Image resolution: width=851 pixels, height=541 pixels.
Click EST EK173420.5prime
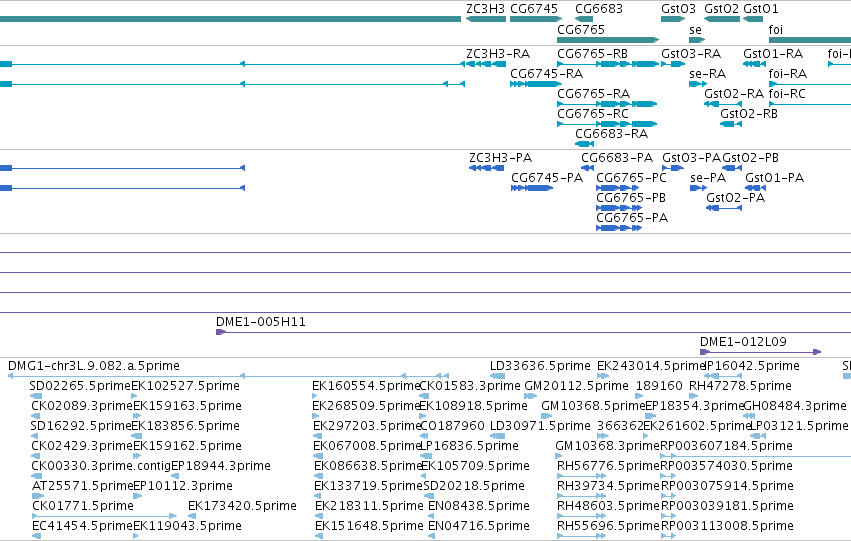click(192, 516)
